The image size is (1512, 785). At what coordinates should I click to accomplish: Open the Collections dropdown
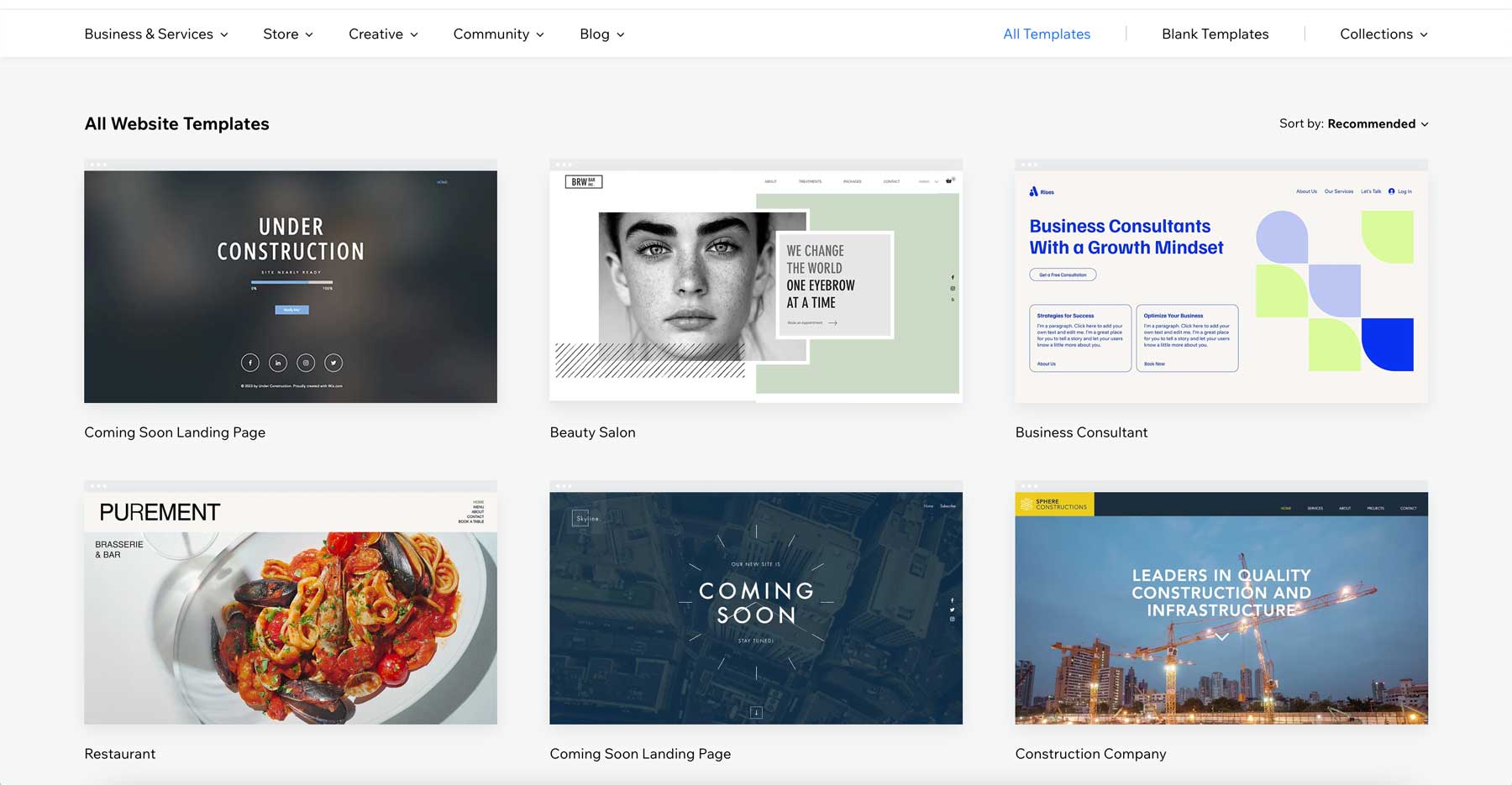click(x=1384, y=34)
